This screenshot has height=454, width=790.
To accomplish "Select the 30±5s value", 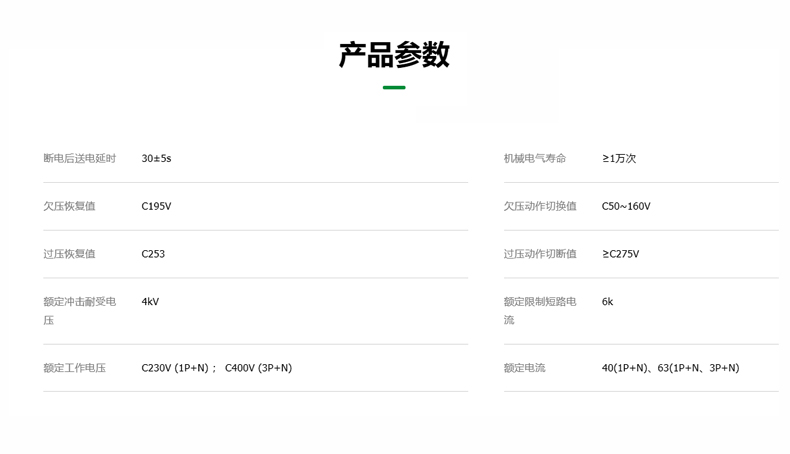I will tap(156, 158).
